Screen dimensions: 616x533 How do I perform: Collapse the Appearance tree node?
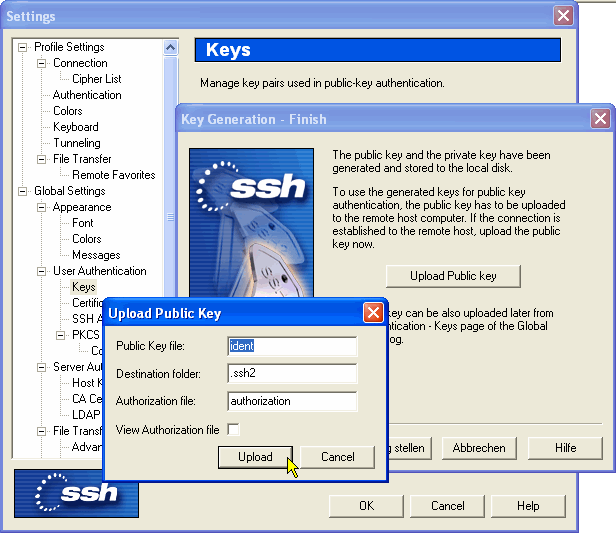(41, 207)
